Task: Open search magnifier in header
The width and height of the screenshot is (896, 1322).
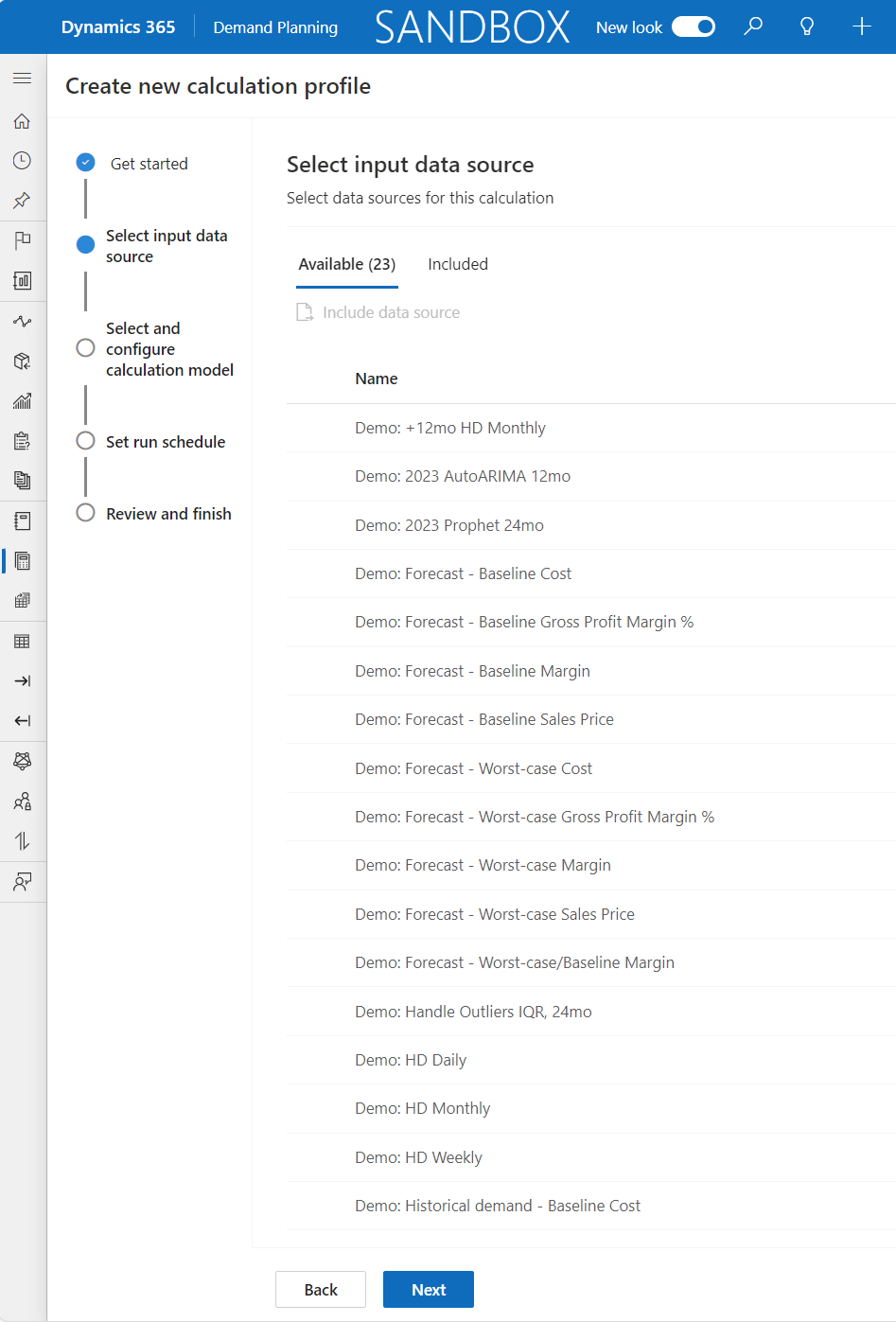Action: [753, 26]
